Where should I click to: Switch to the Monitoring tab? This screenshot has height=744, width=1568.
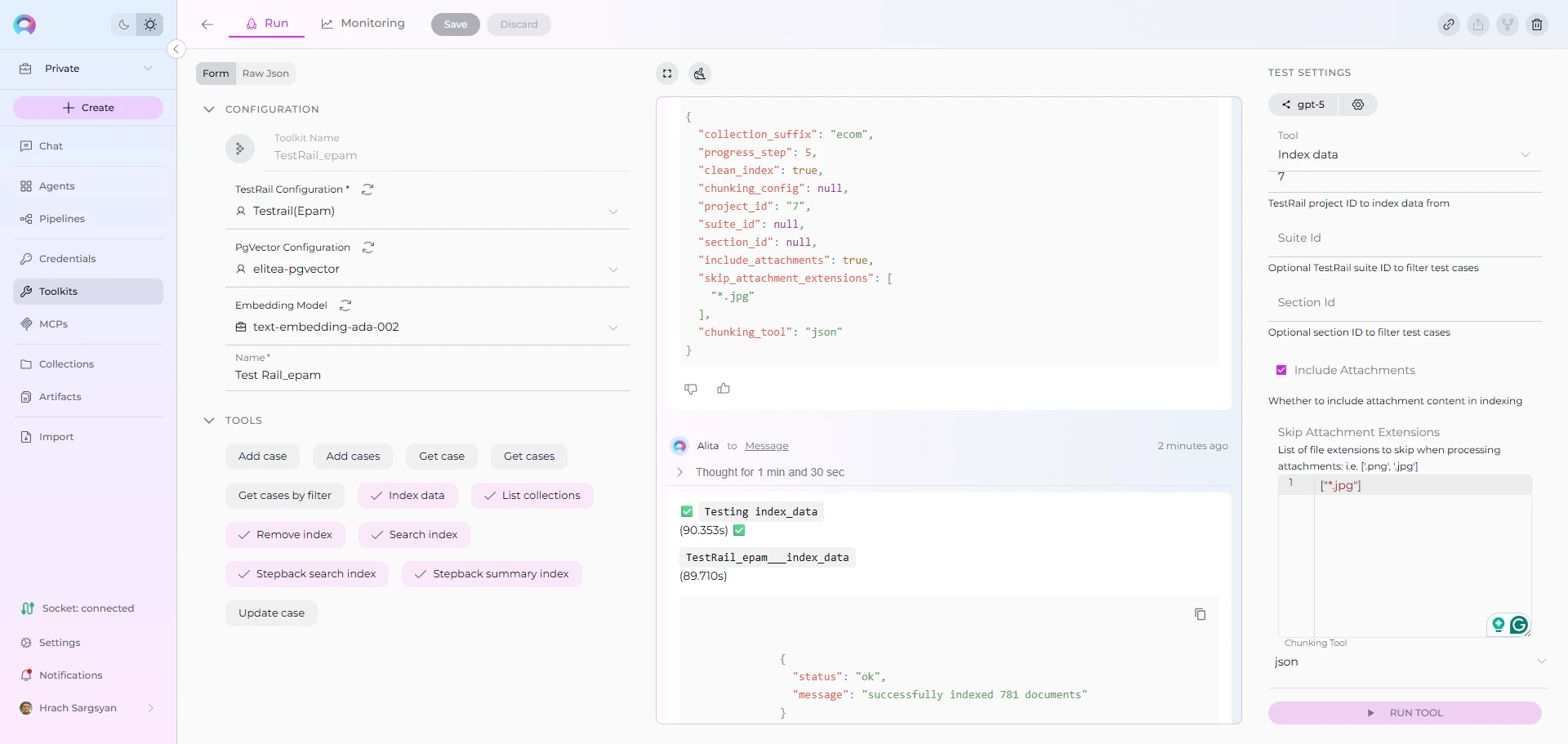point(363,24)
